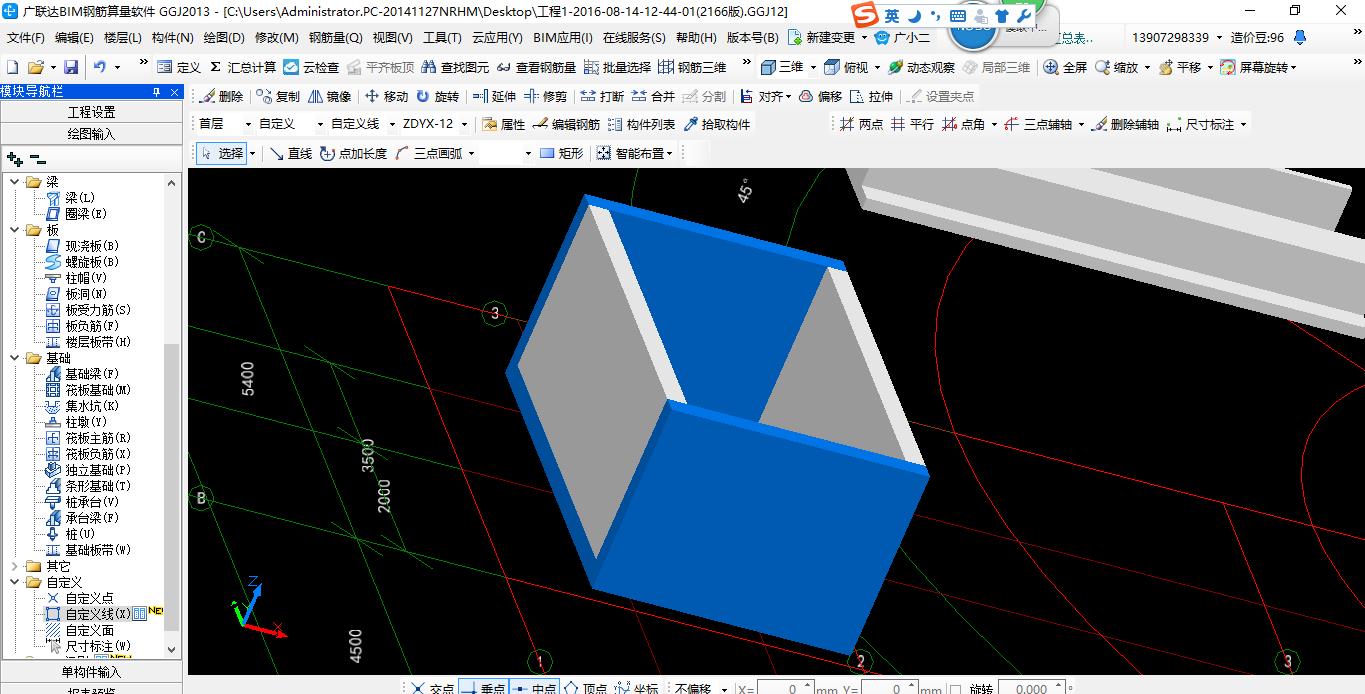Collapse the 梁 tree folder

pos(15,182)
